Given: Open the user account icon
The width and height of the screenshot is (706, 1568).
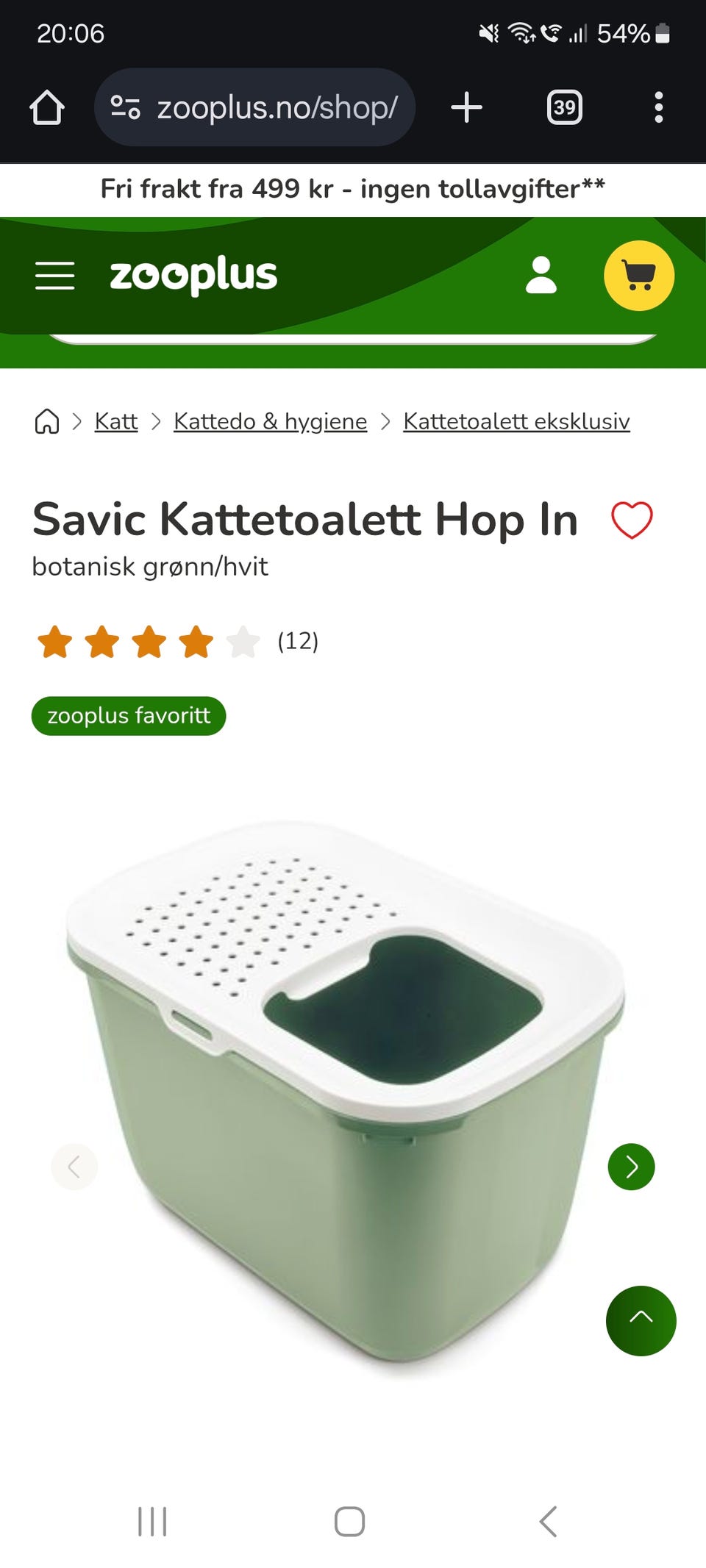Looking at the screenshot, I should tap(541, 275).
